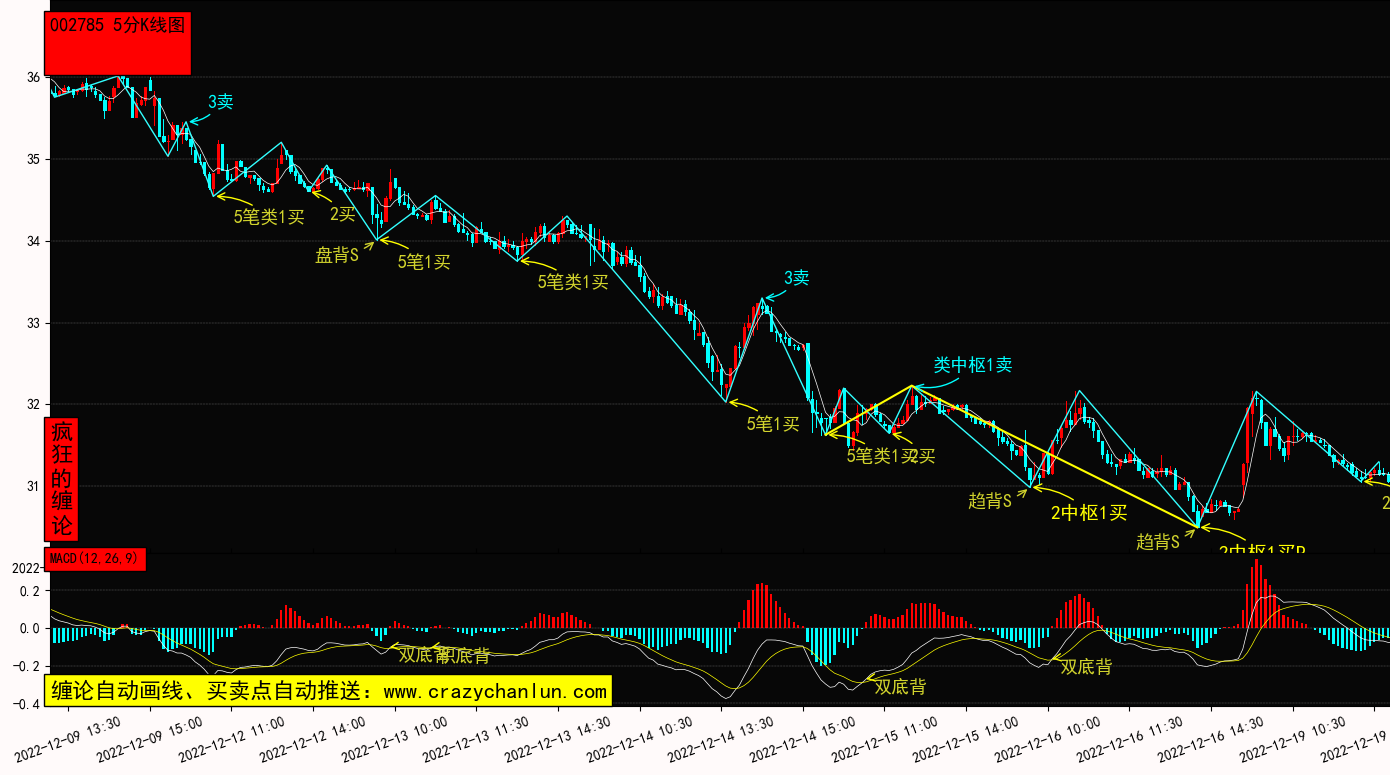Click the "类中枢1卖" sell annotation
Screen dimensions: 1390x775
(x=973, y=365)
